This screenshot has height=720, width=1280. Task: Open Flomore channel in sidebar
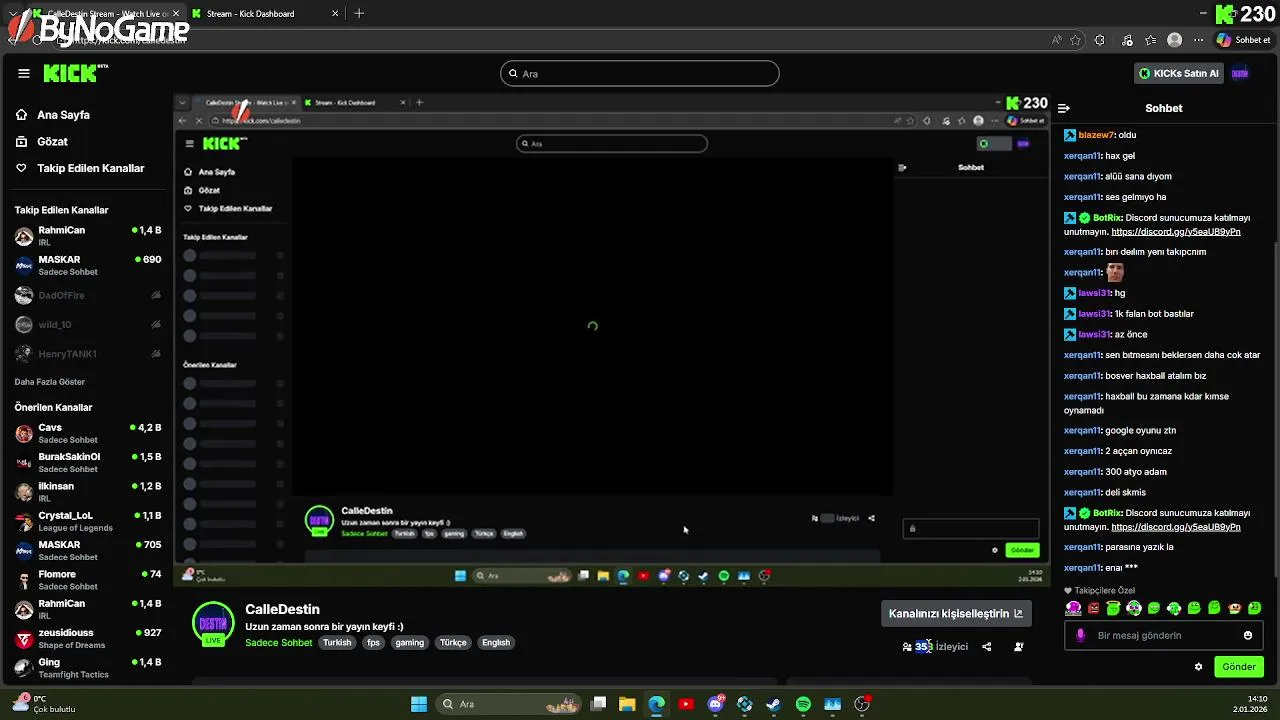coord(88,580)
